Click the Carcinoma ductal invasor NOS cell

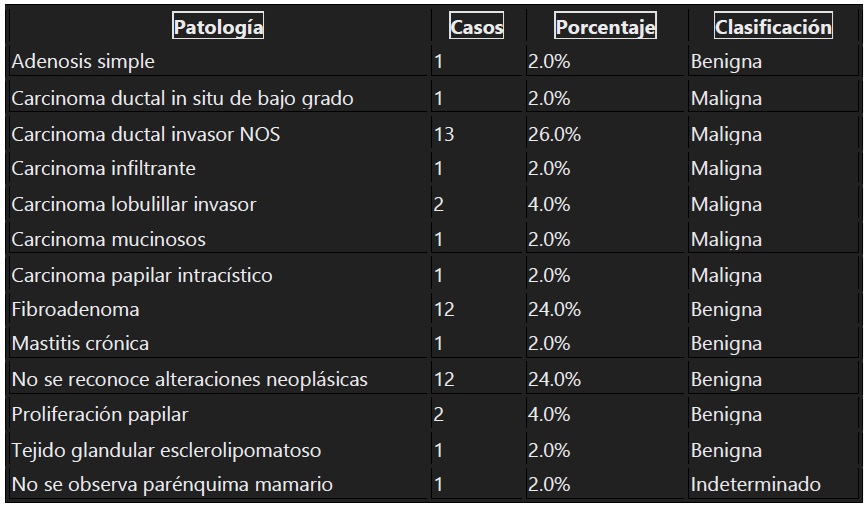(x=146, y=135)
